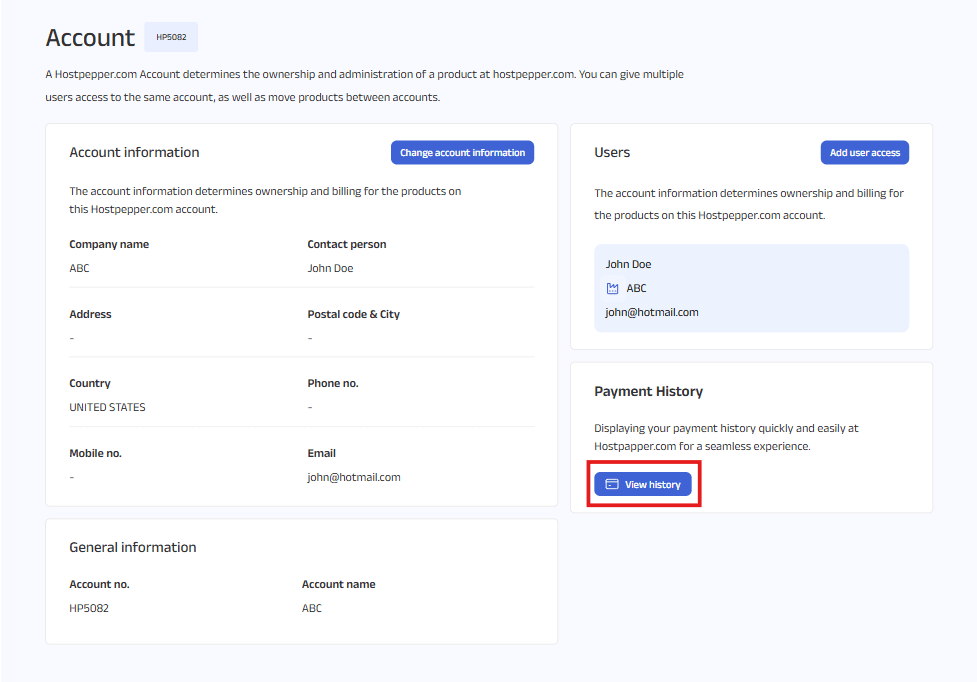Click the credit card icon in View history
Viewport: 977px width, 682px height.
click(x=612, y=484)
